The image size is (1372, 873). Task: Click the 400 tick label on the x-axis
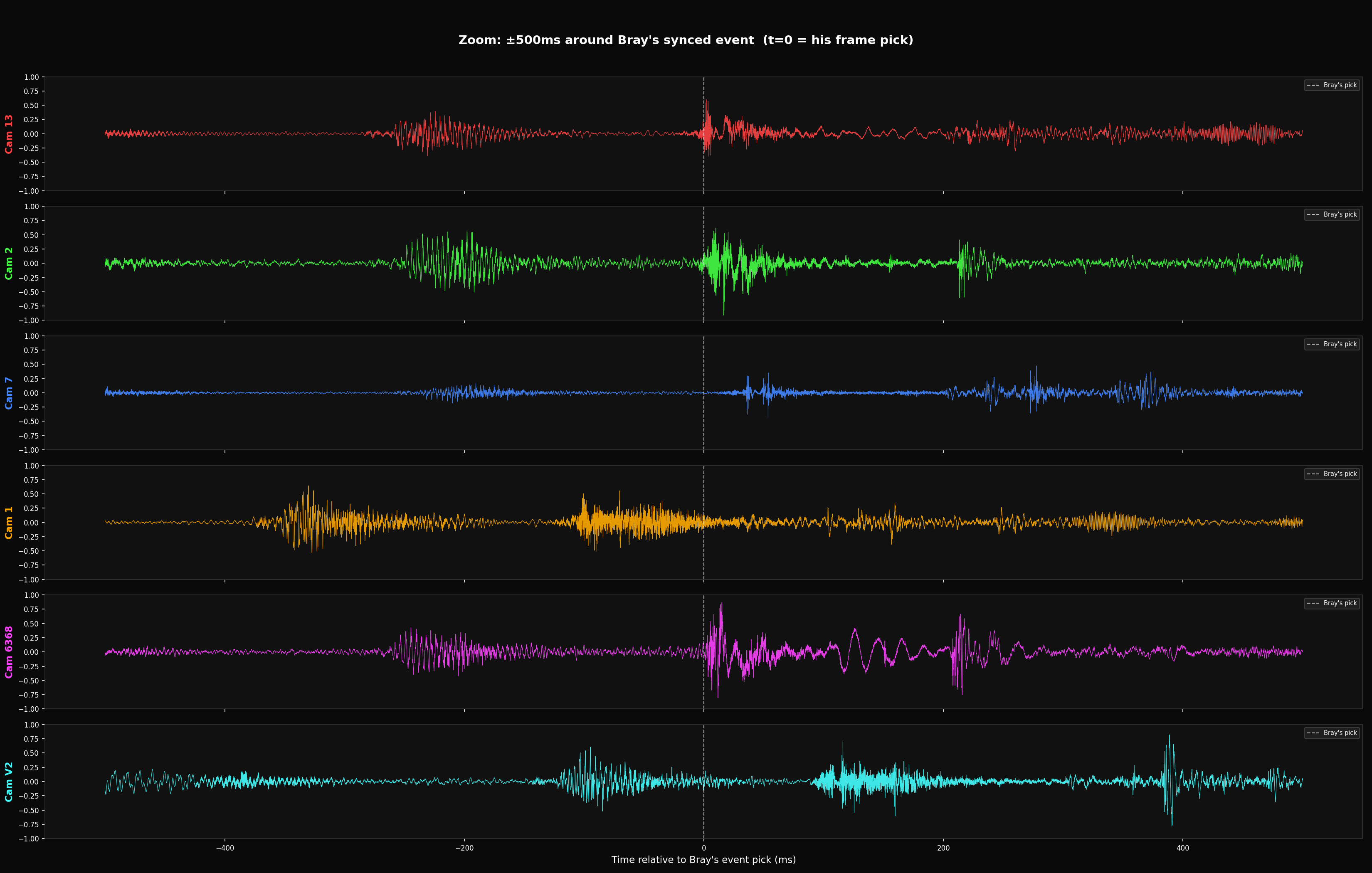pyautogui.click(x=1183, y=847)
